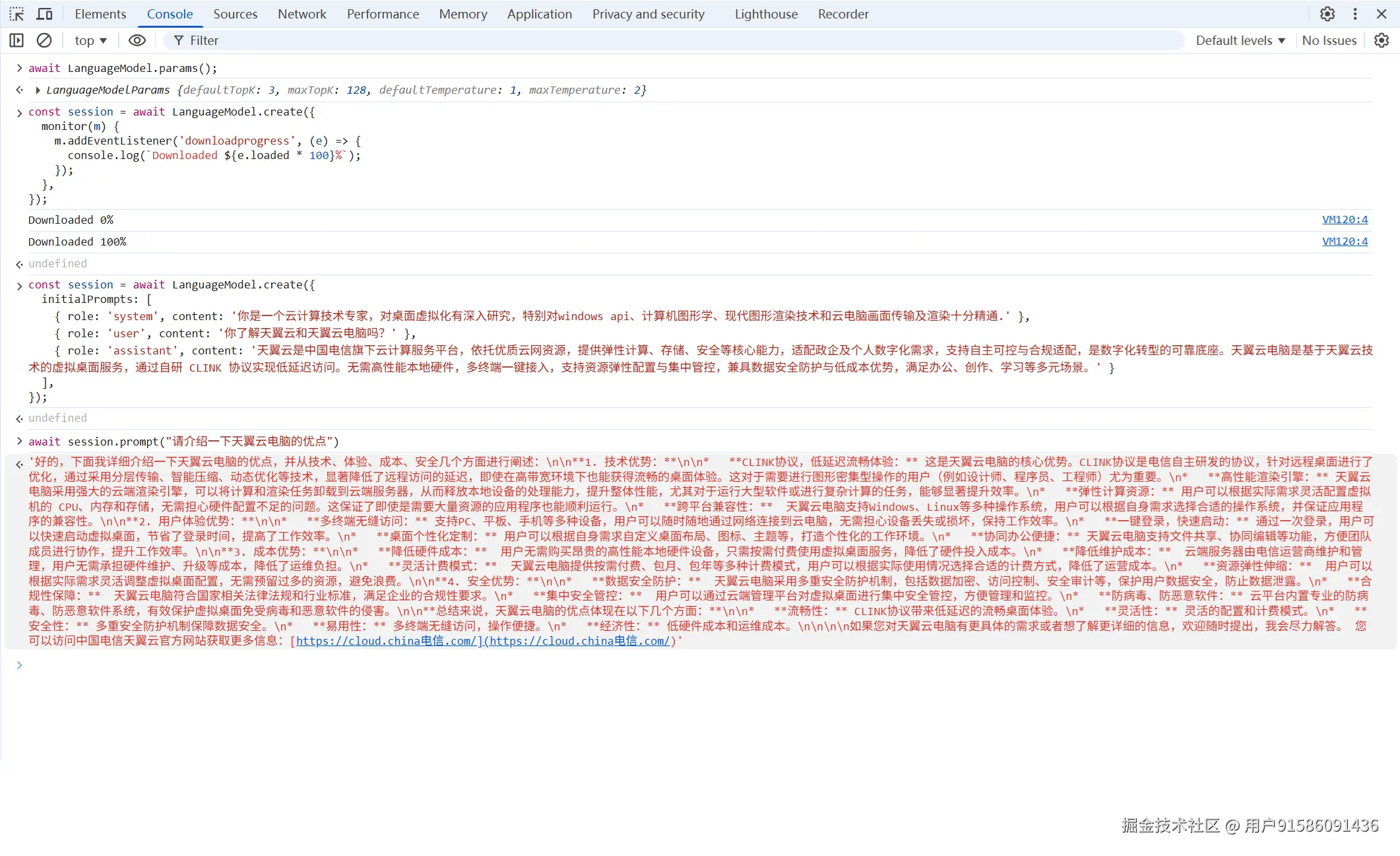
Task: Create live expression with eye icon
Action: (137, 40)
